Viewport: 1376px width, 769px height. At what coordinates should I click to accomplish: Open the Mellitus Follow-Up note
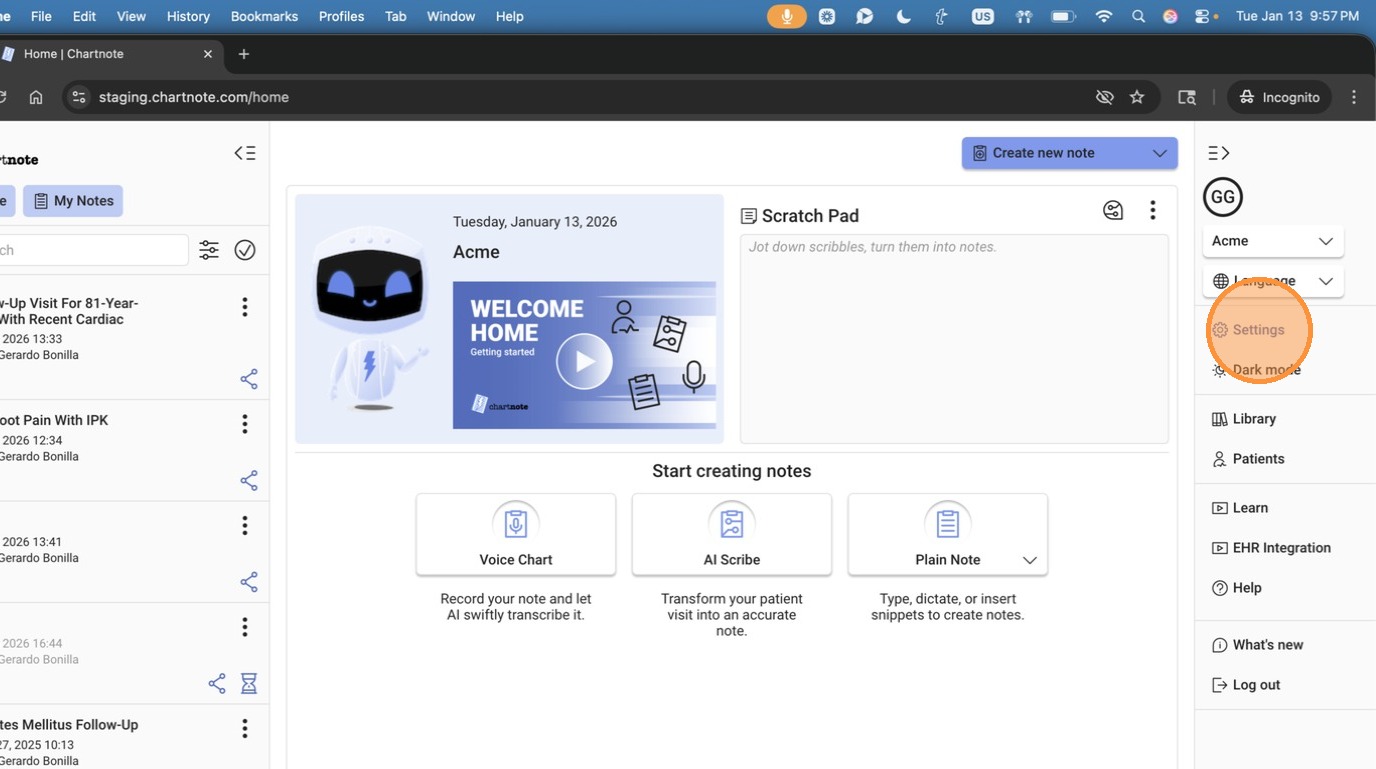69,724
